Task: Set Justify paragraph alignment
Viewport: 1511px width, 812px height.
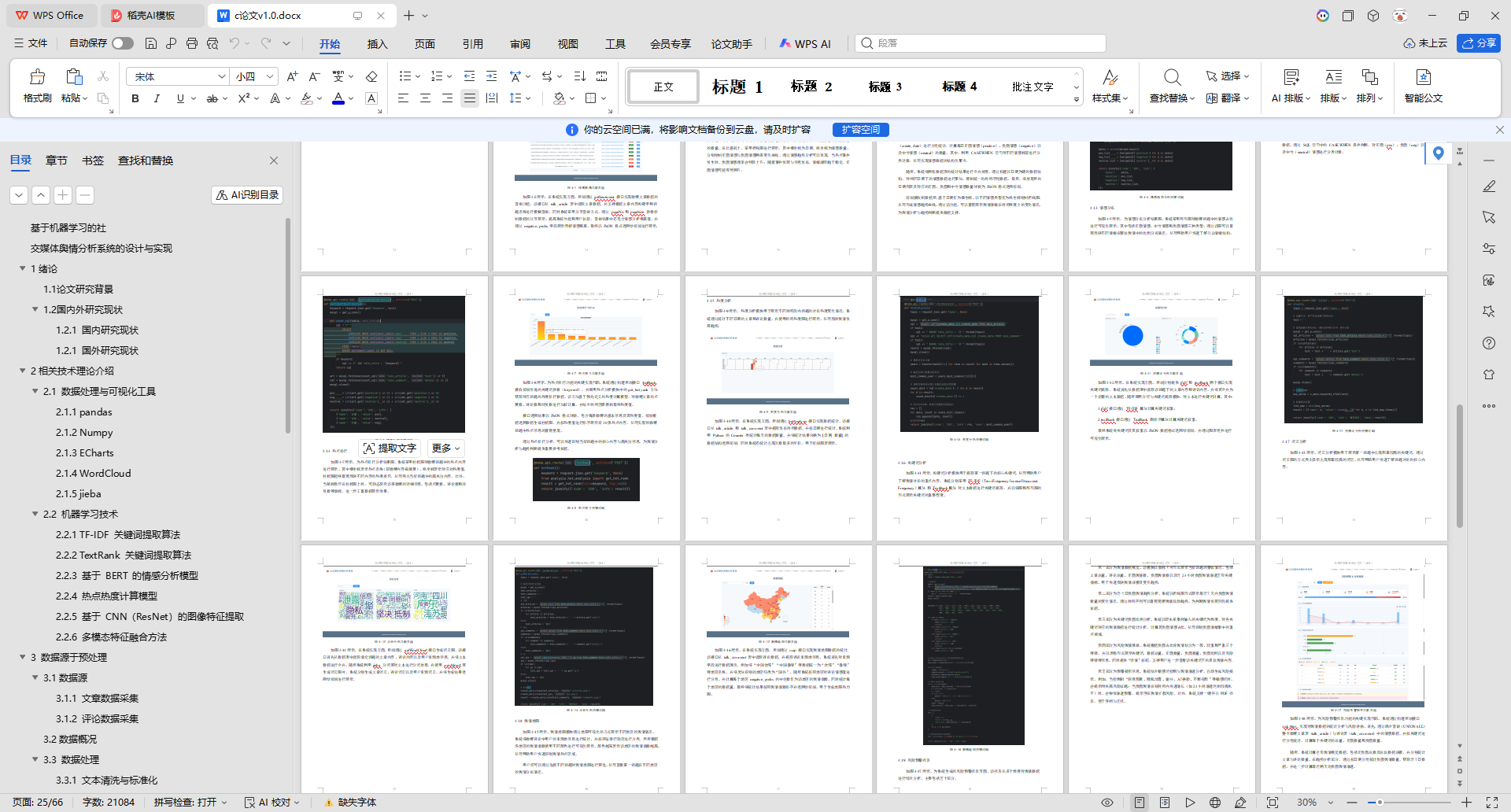Action: click(469, 98)
